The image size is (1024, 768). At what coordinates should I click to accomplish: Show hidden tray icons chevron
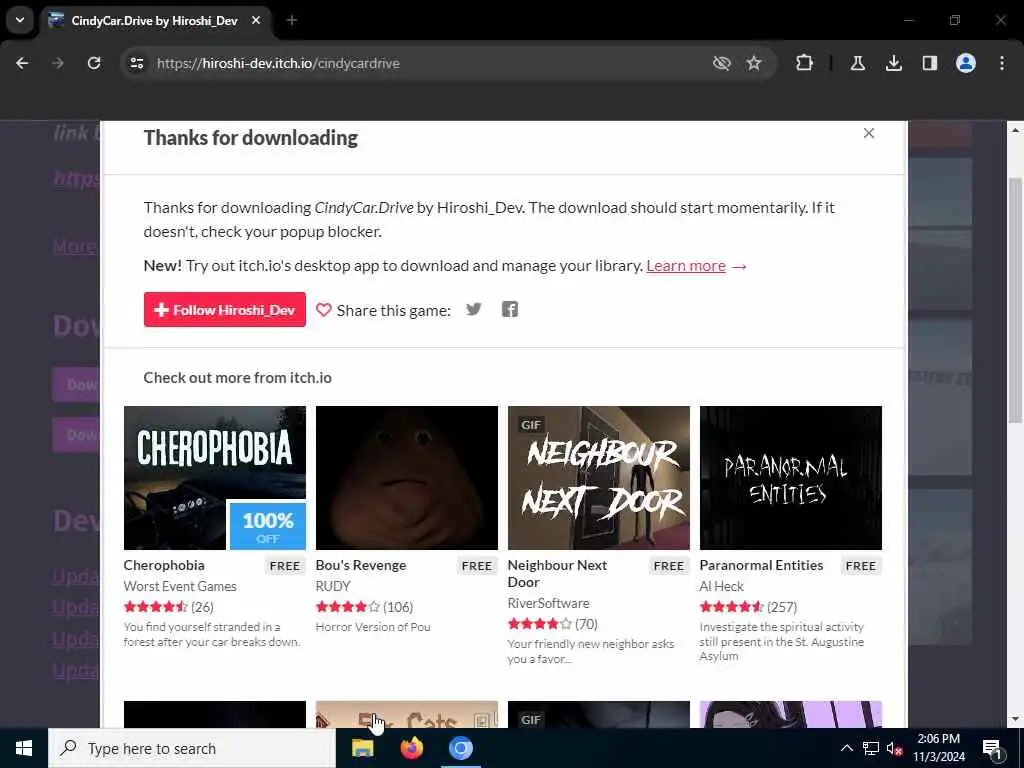coord(846,748)
